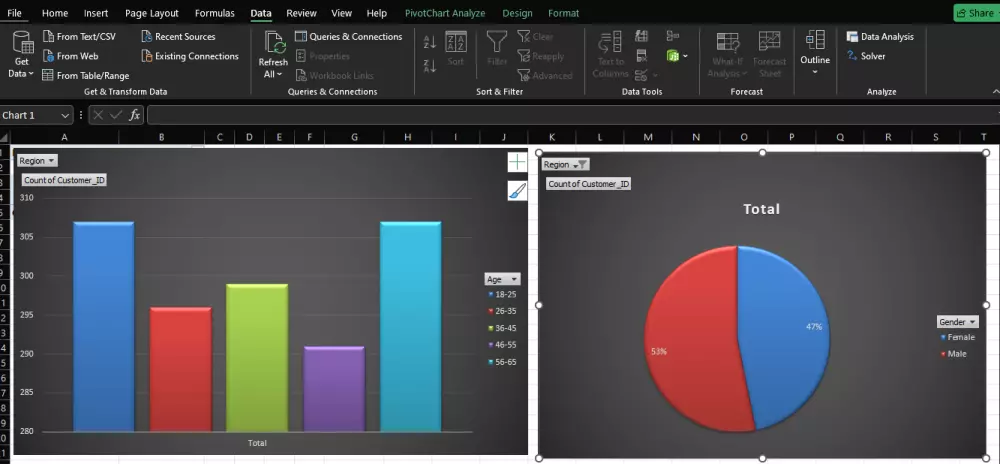
Task: Open Region filter on bar chart
Action: pyautogui.click(x=37, y=161)
